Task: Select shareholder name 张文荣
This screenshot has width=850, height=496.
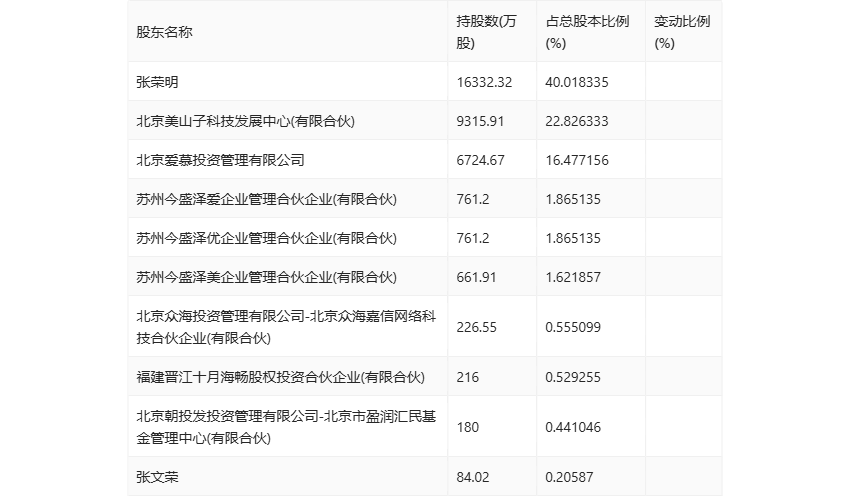Action: [x=157, y=476]
